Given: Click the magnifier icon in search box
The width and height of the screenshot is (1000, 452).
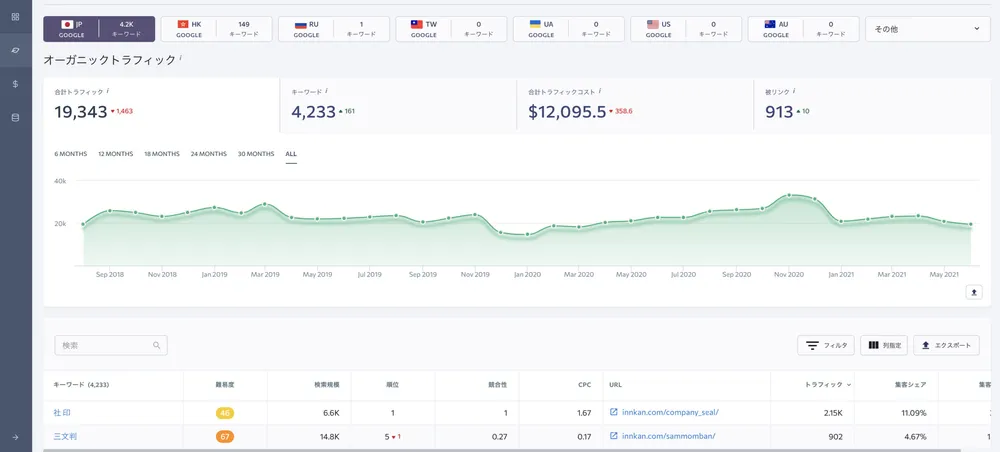Looking at the screenshot, I should point(157,345).
